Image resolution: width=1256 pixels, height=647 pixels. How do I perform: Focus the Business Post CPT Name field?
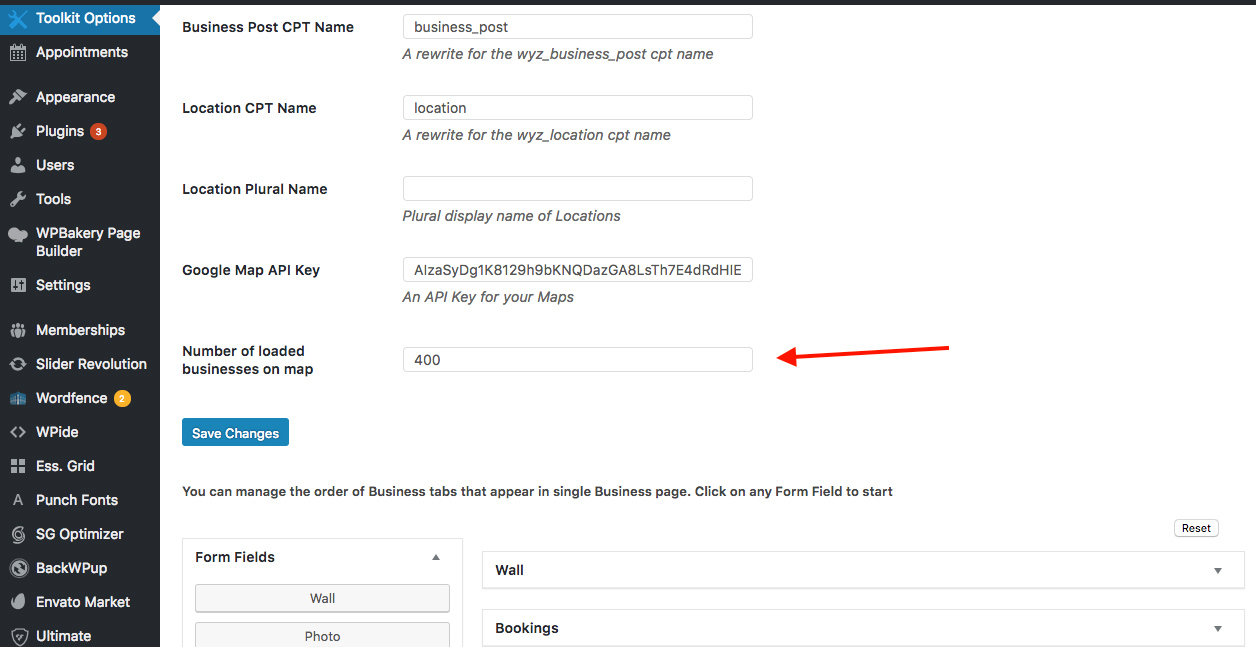(x=577, y=27)
